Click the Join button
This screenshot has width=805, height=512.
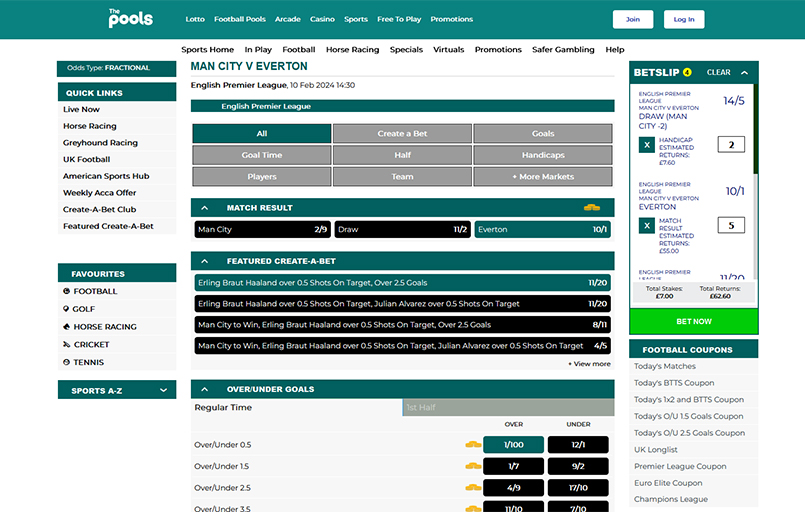633,20
